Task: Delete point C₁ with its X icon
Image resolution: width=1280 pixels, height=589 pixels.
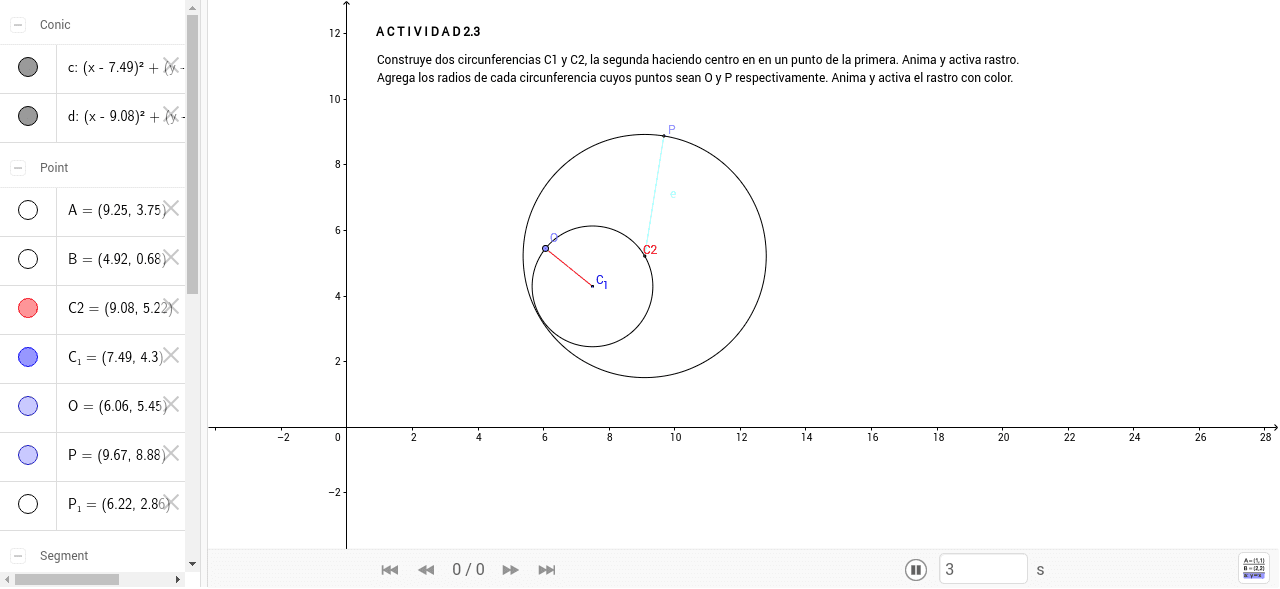Action: (171, 355)
